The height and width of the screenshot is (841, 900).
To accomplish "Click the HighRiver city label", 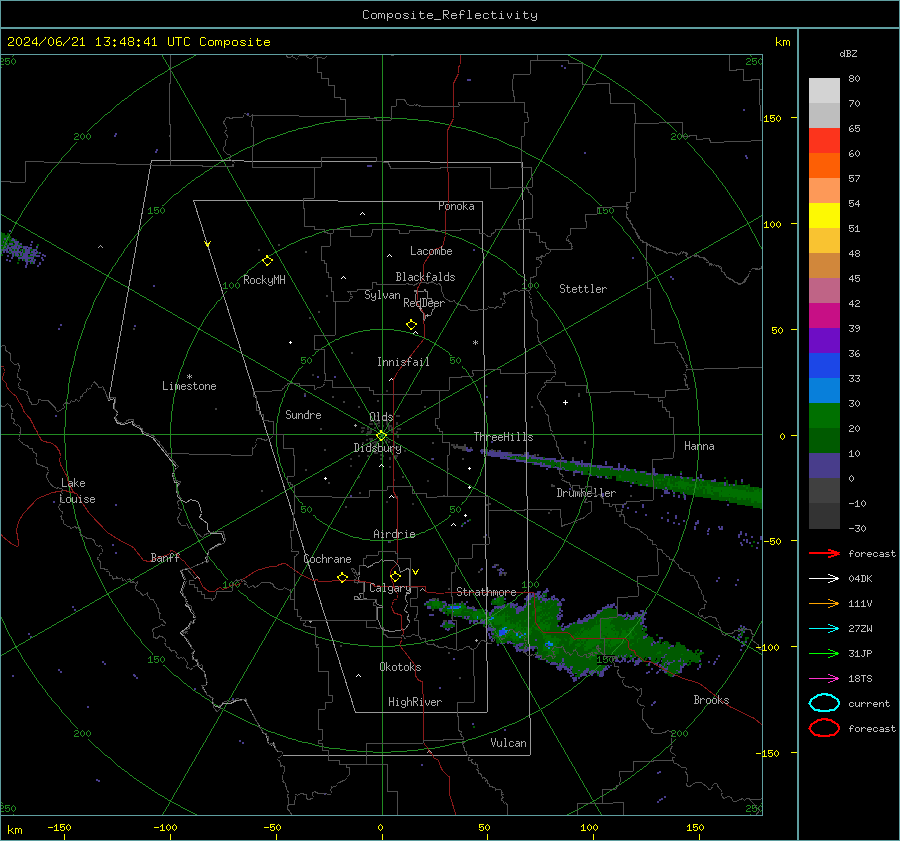I will 415,702.
